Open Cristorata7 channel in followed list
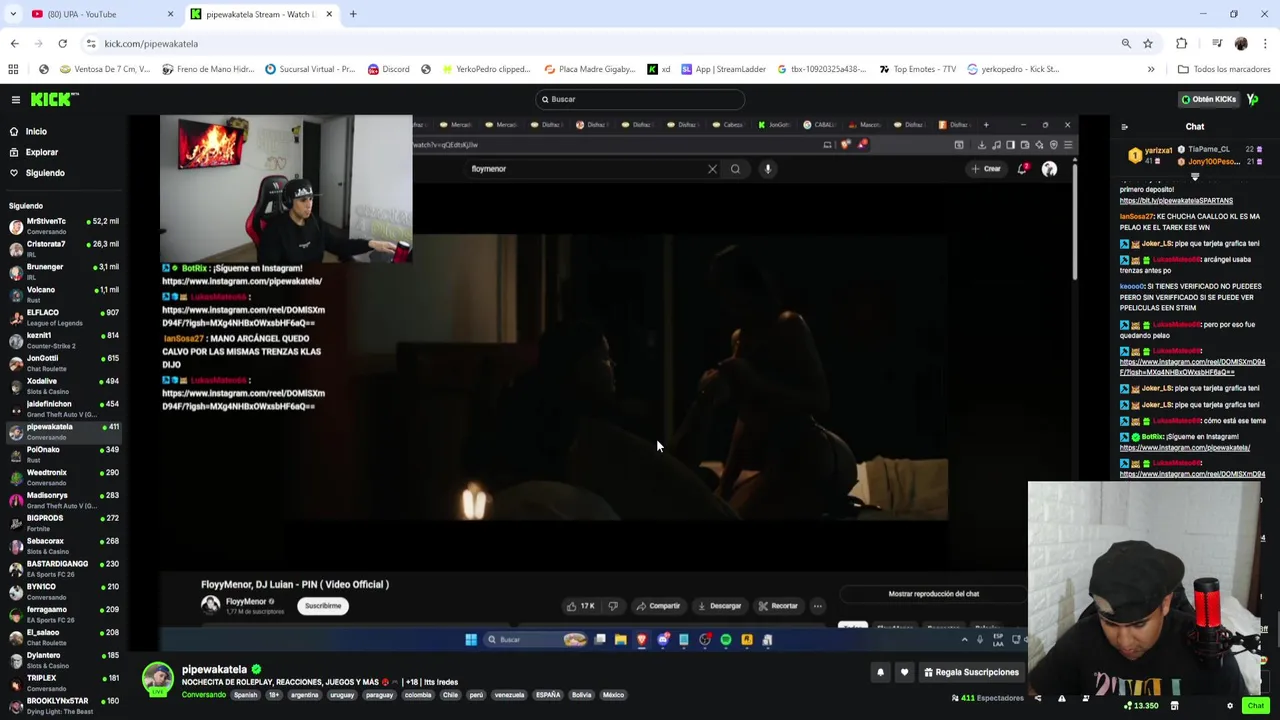The image size is (1280, 720). point(62,249)
